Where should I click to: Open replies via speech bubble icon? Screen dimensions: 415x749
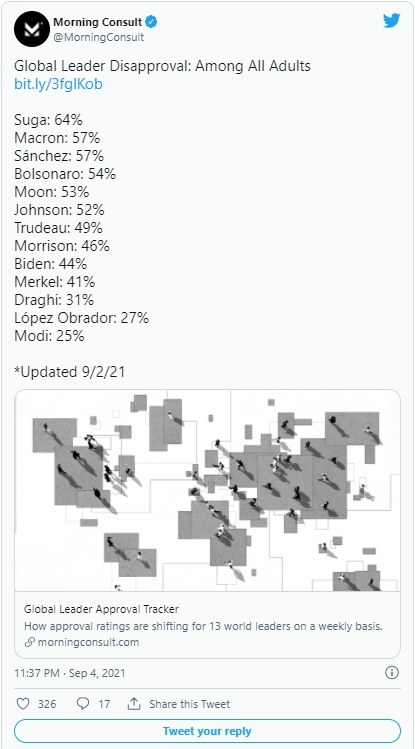coord(83,704)
